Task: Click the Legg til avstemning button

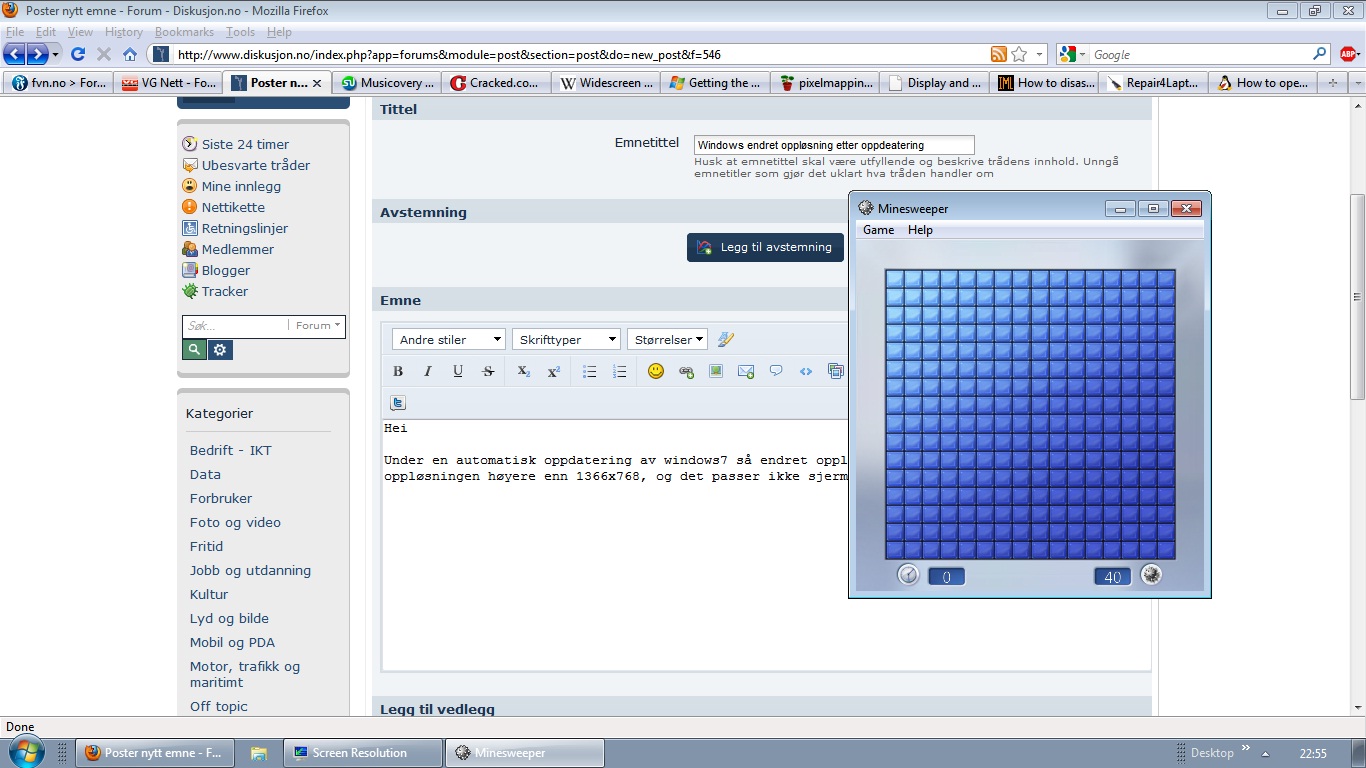Action: [765, 247]
